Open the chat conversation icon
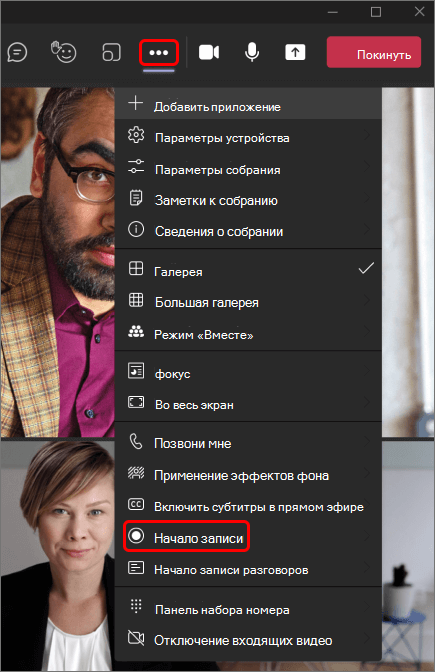The image size is (435, 672). point(18,53)
